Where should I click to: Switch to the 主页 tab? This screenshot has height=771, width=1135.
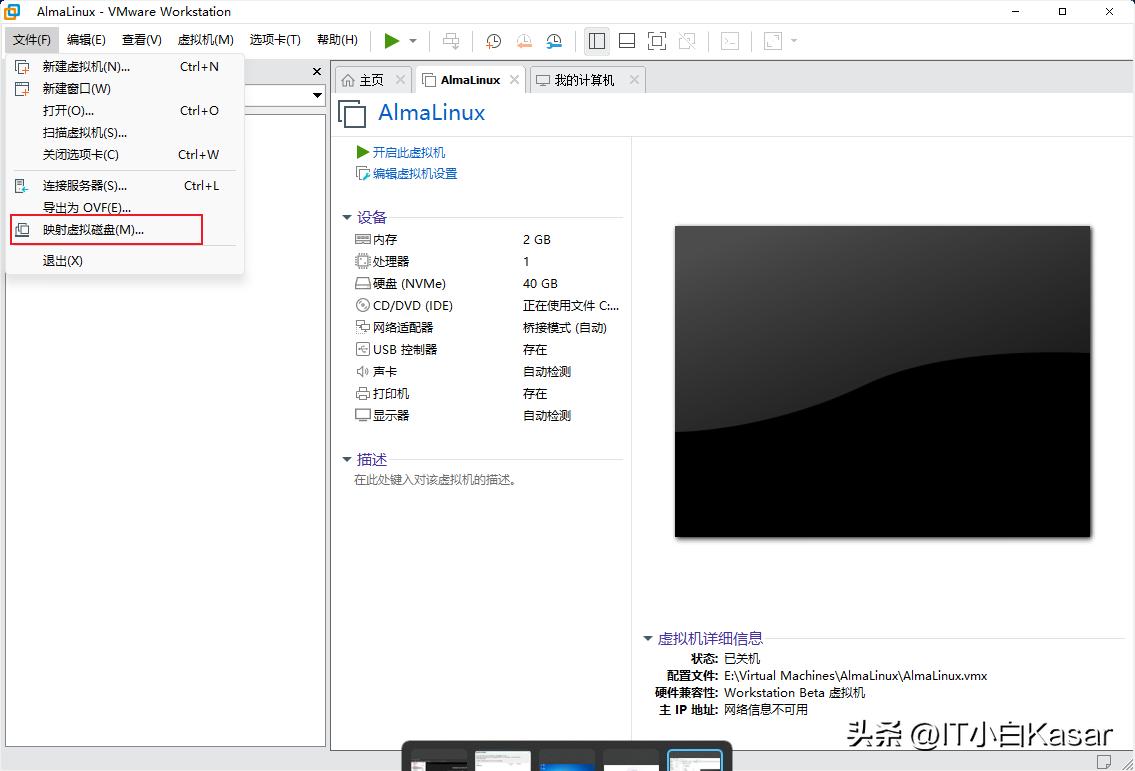[x=372, y=79]
